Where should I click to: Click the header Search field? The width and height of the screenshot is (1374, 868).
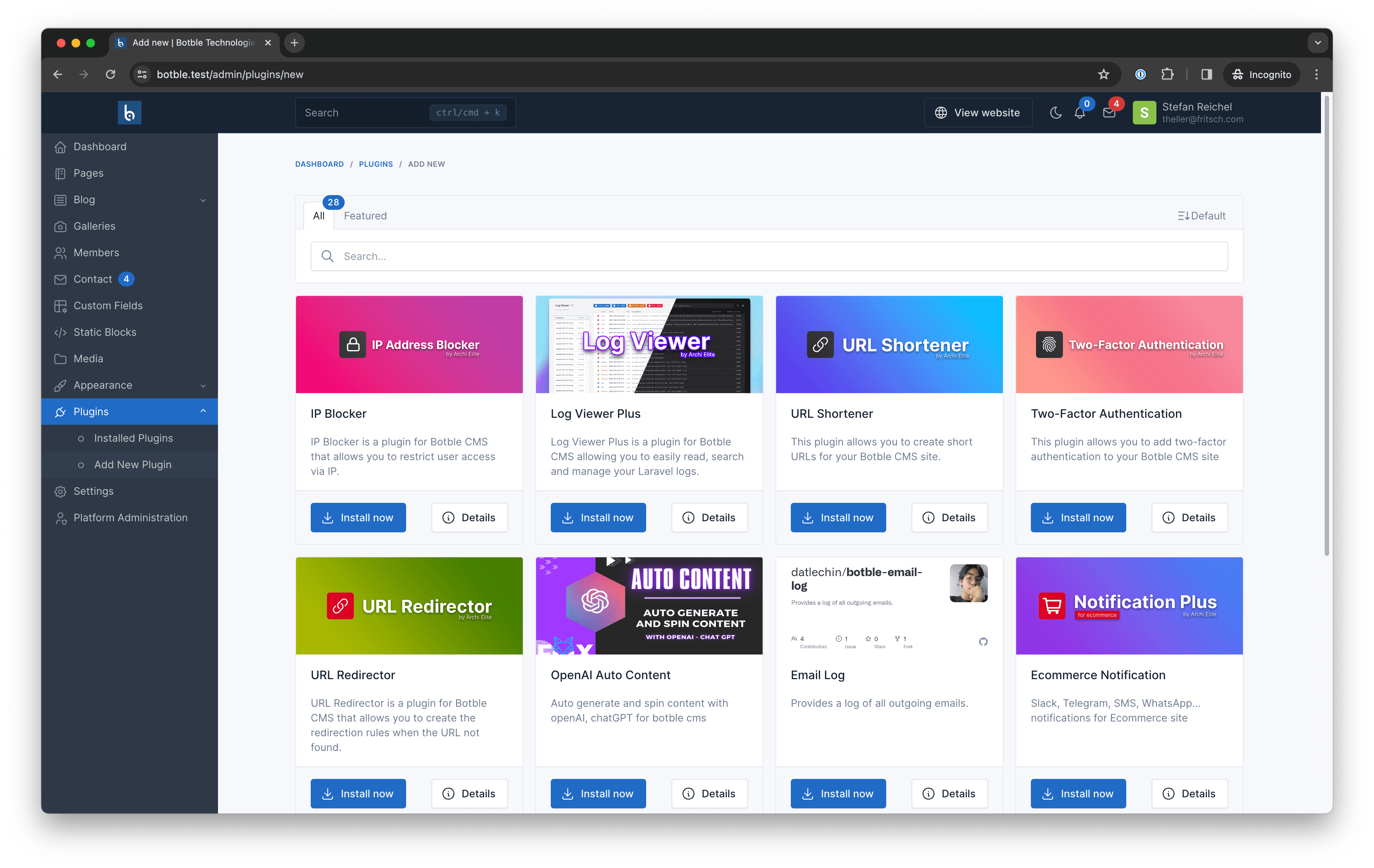pyautogui.click(x=405, y=112)
